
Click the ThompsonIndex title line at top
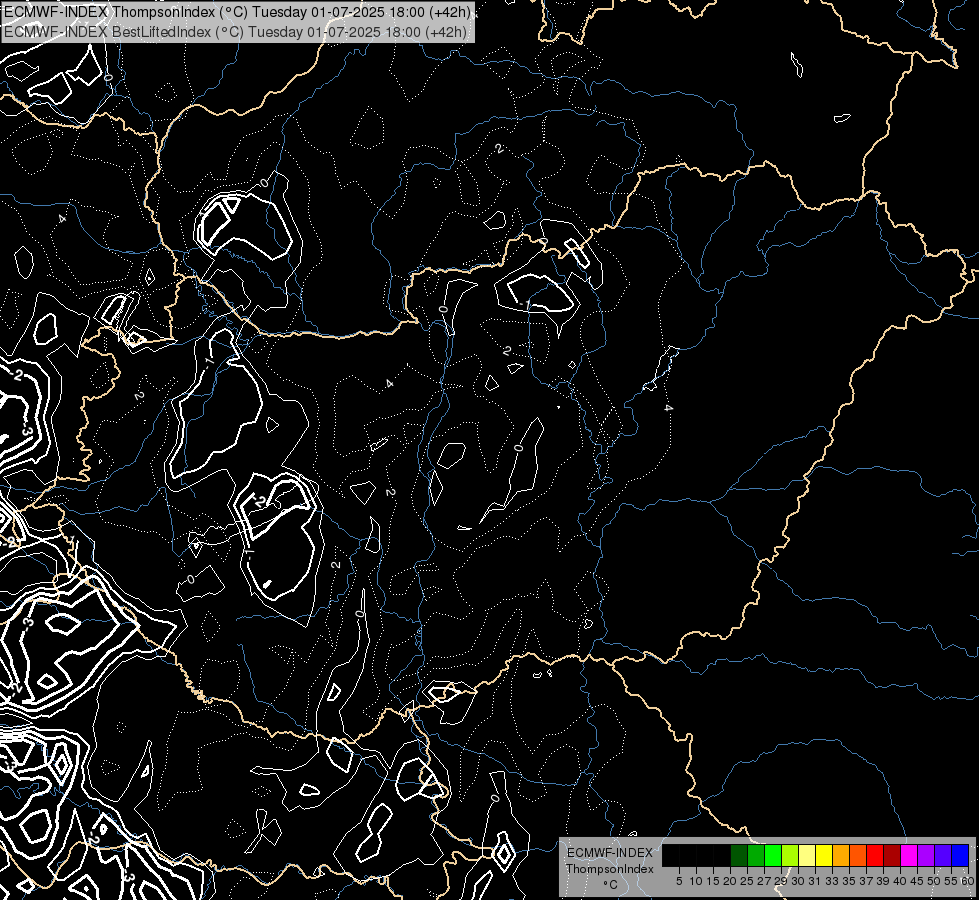(x=237, y=11)
